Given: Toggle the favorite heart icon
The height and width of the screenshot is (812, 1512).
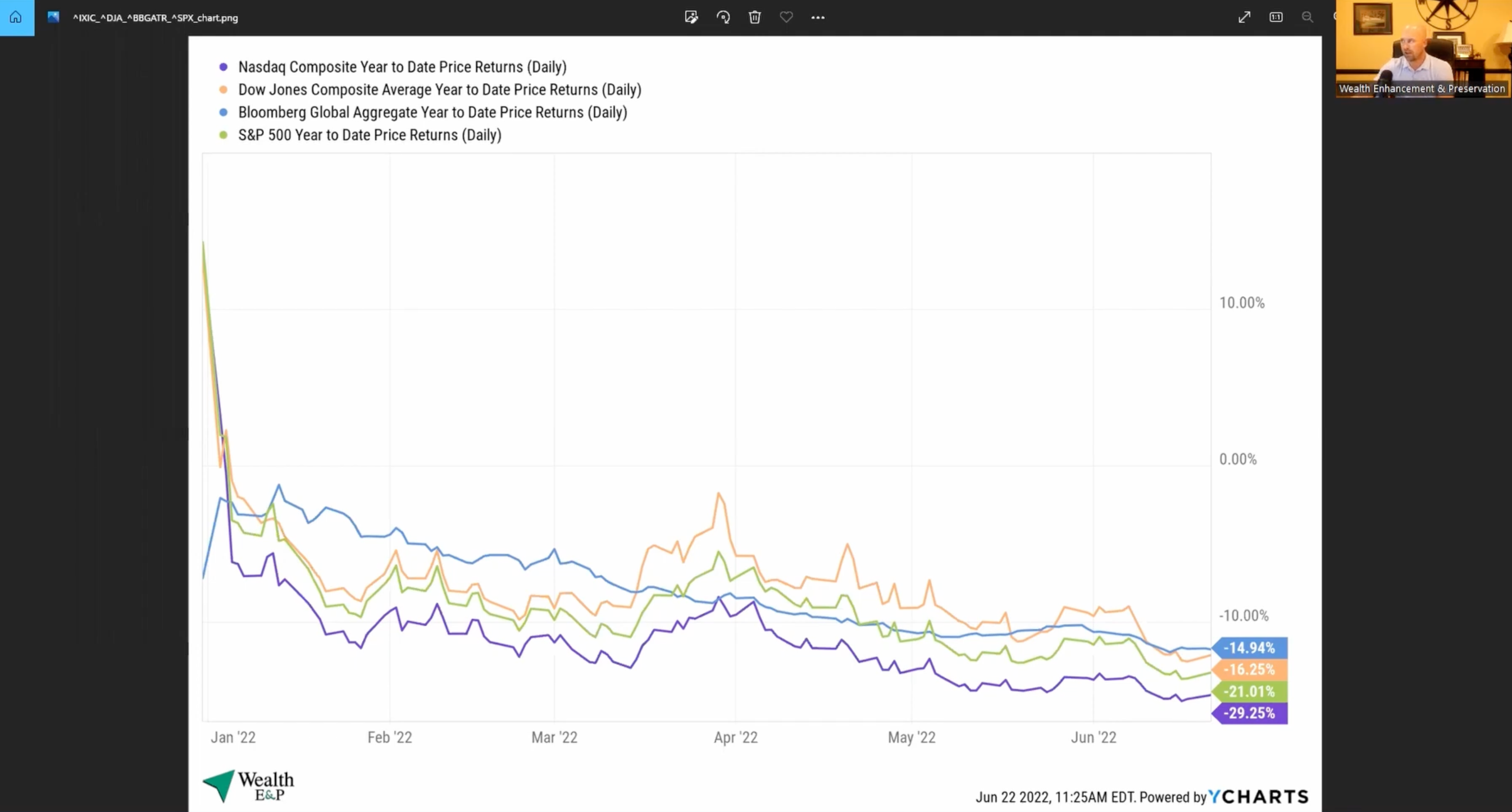Looking at the screenshot, I should [x=786, y=17].
